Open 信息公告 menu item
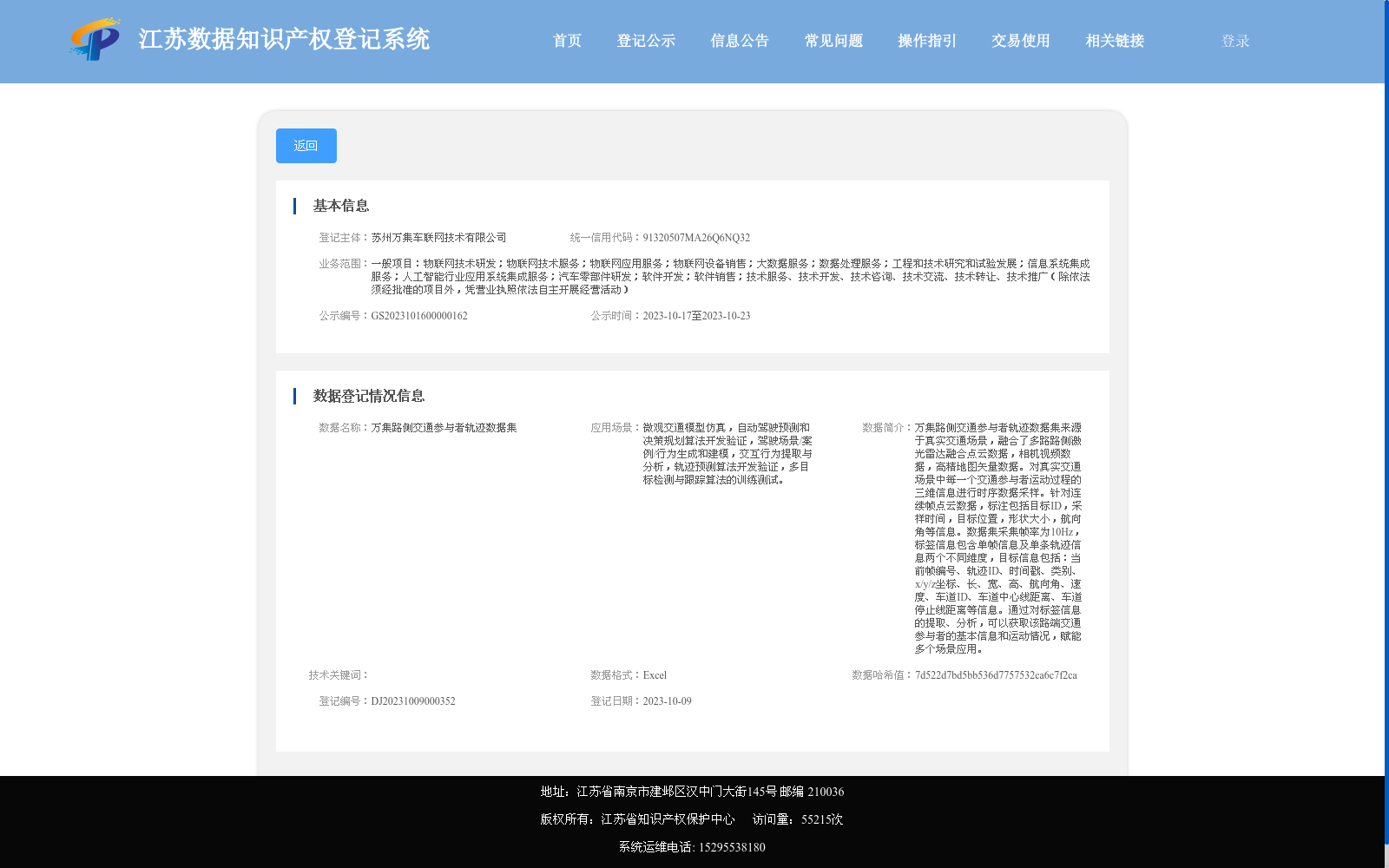Screen dimensions: 1389x868 point(740,41)
